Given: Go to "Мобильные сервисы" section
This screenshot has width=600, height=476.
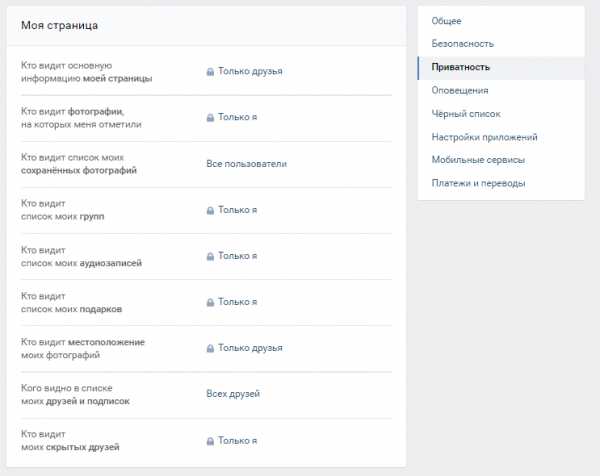Looking at the screenshot, I should [x=478, y=160].
